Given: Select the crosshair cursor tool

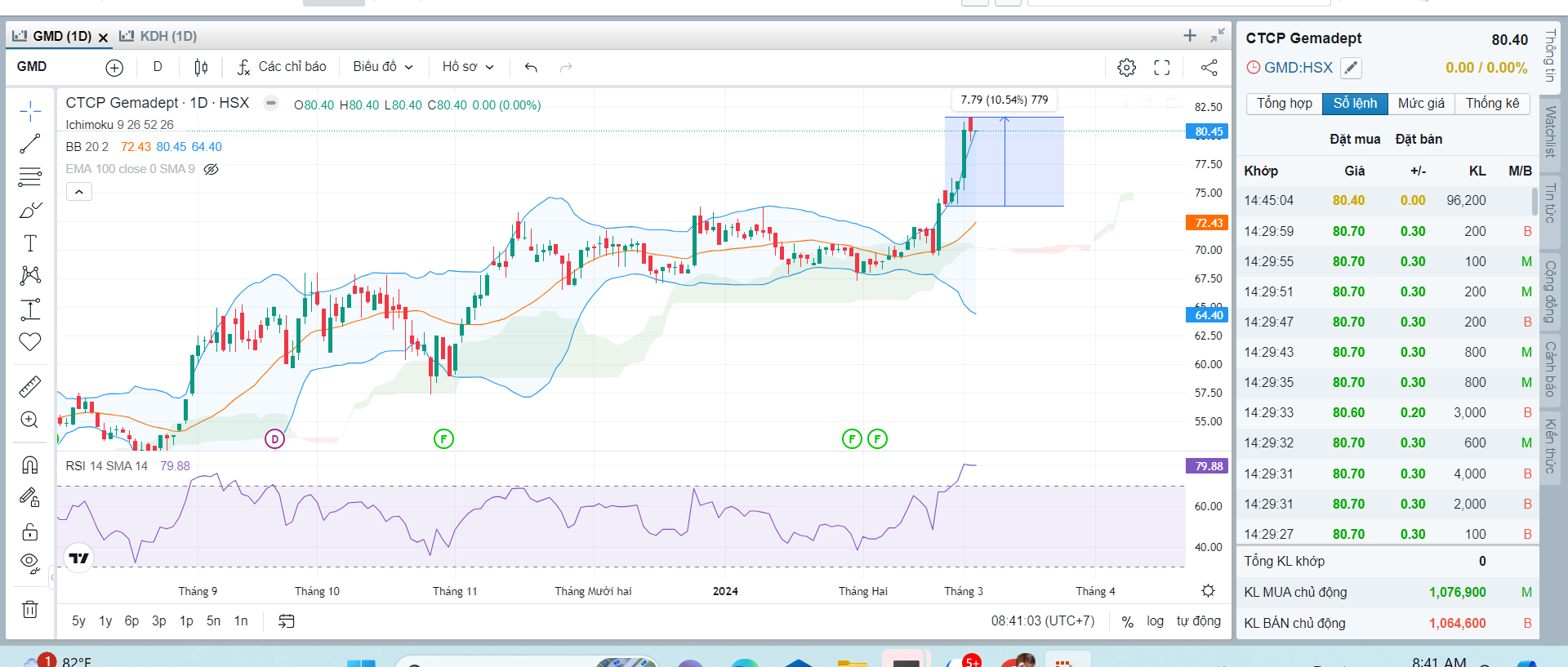Looking at the screenshot, I should (x=30, y=111).
